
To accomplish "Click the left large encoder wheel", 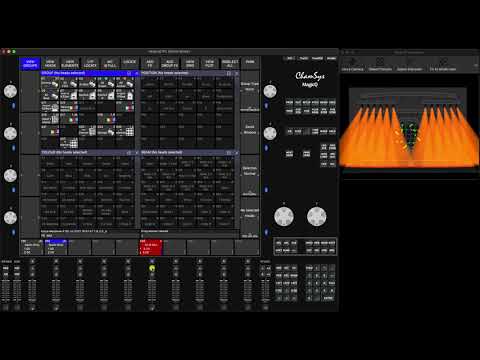I will pyautogui.click(x=284, y=217).
